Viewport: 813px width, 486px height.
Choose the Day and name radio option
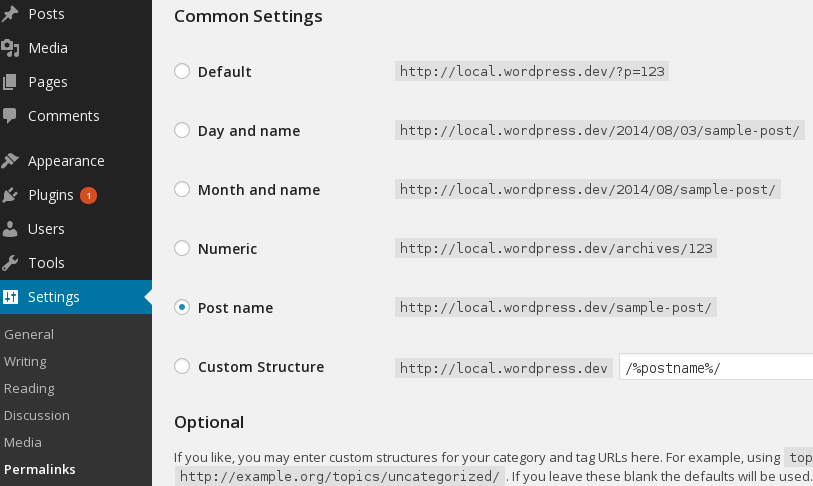[182, 130]
